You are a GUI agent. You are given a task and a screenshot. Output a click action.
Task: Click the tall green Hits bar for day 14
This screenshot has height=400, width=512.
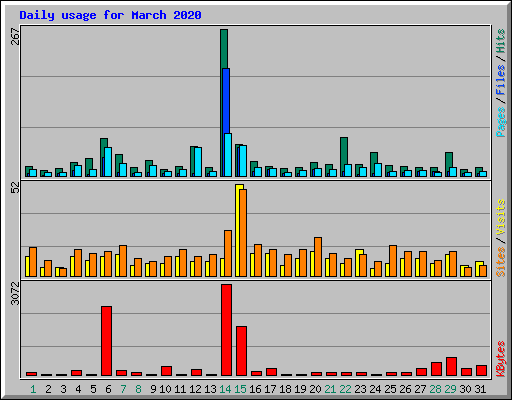coord(224,49)
